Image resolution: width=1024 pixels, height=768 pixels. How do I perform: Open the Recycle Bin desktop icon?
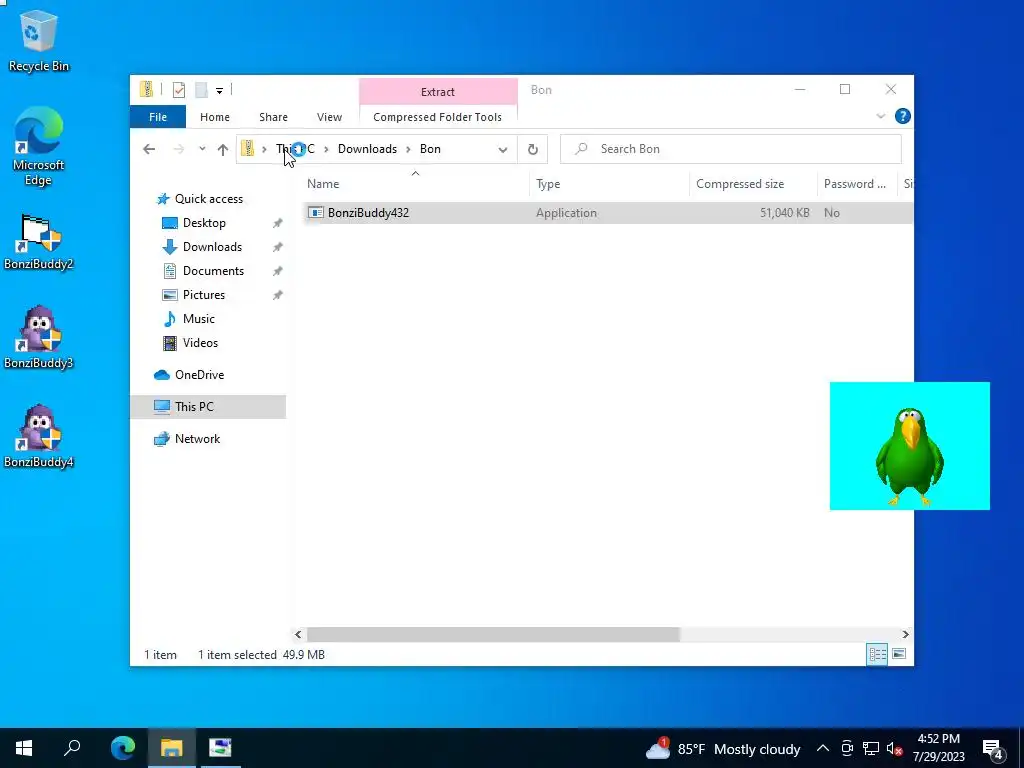[x=39, y=41]
